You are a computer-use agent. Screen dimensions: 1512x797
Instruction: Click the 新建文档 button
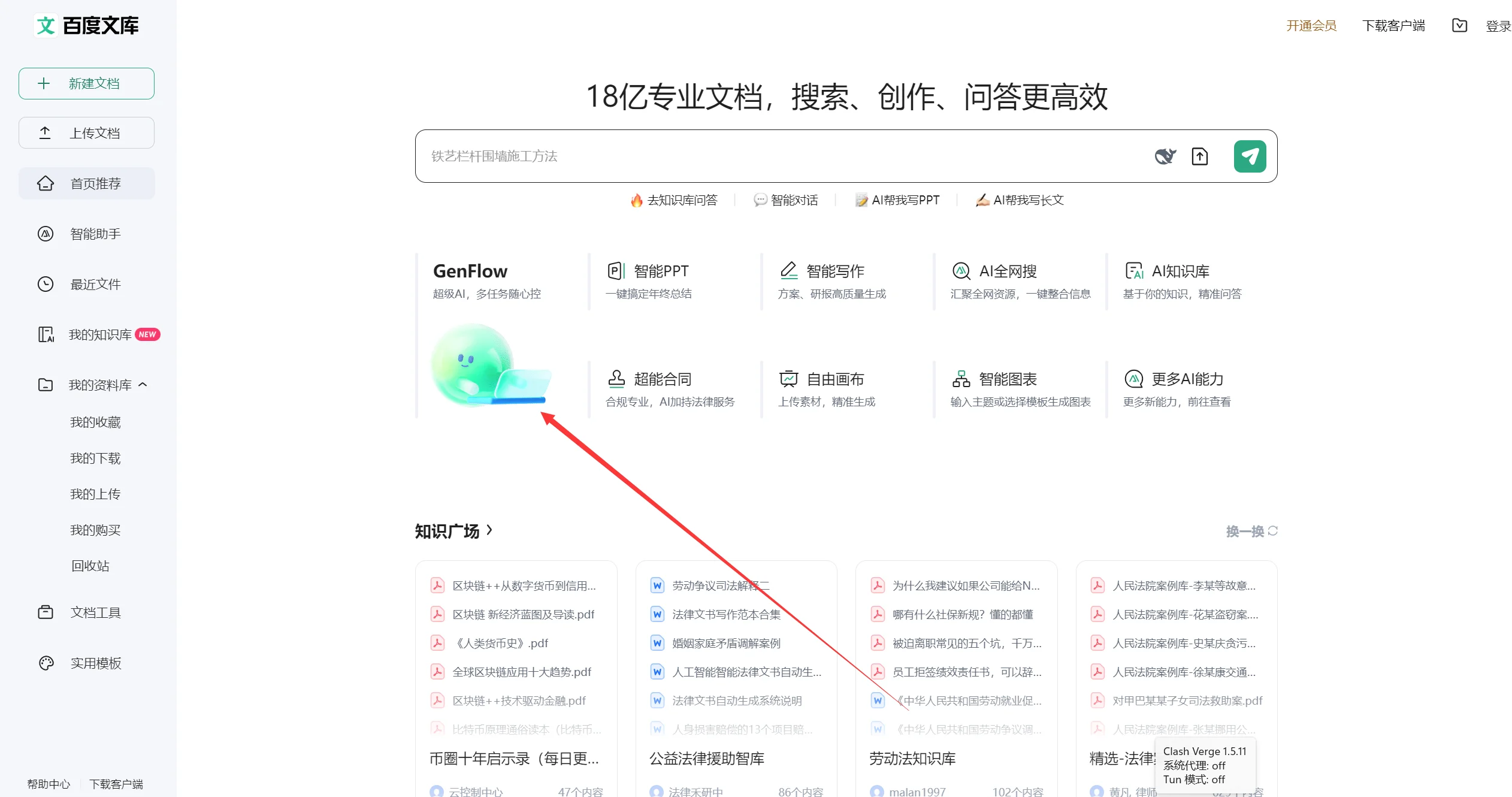point(86,83)
